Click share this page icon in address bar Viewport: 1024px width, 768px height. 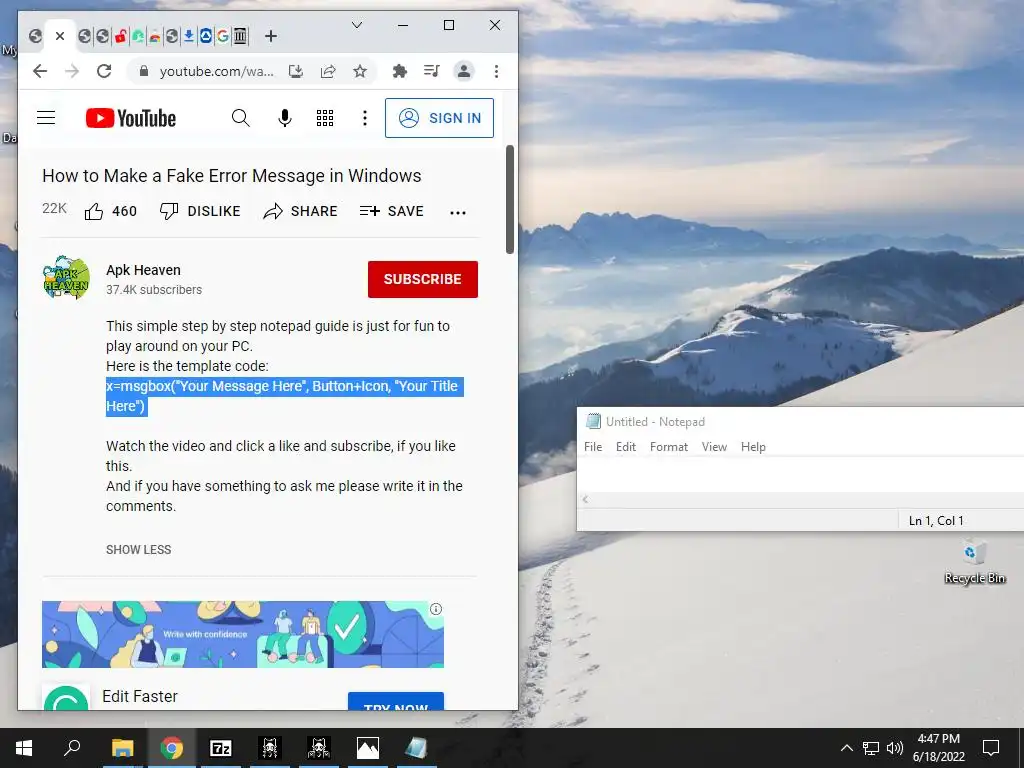(328, 71)
